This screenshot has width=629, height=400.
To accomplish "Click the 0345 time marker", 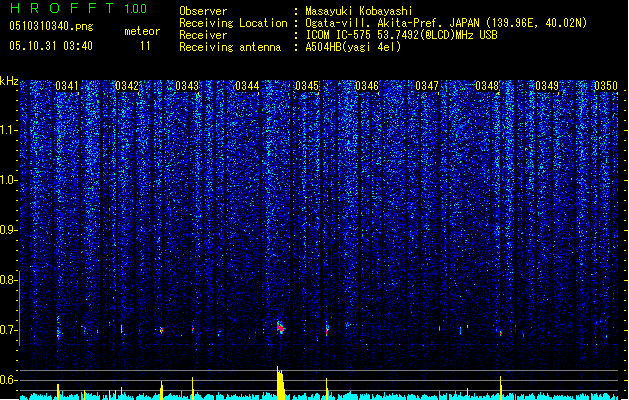I will coord(307,86).
